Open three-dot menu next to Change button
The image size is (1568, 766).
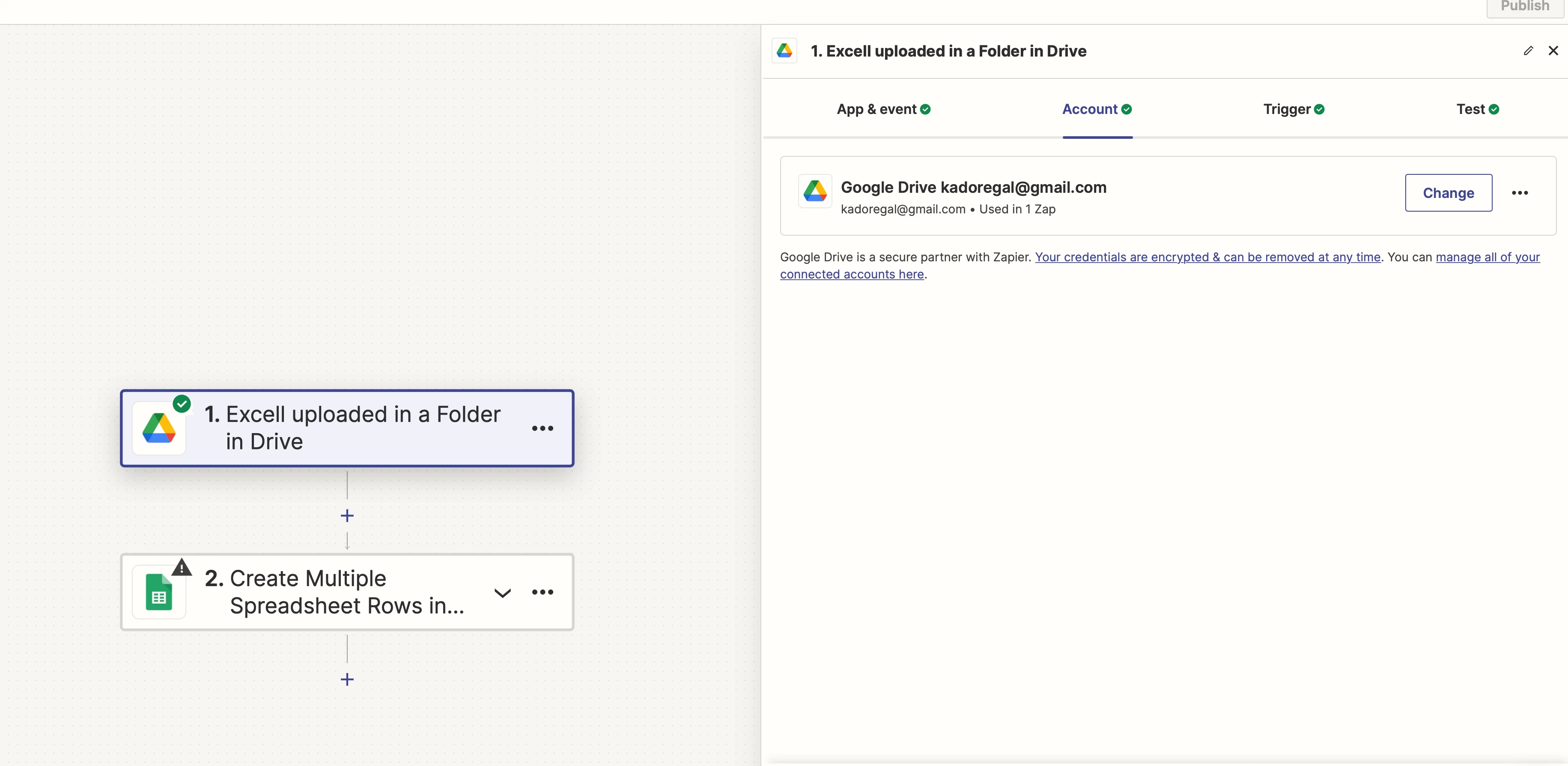tap(1519, 193)
